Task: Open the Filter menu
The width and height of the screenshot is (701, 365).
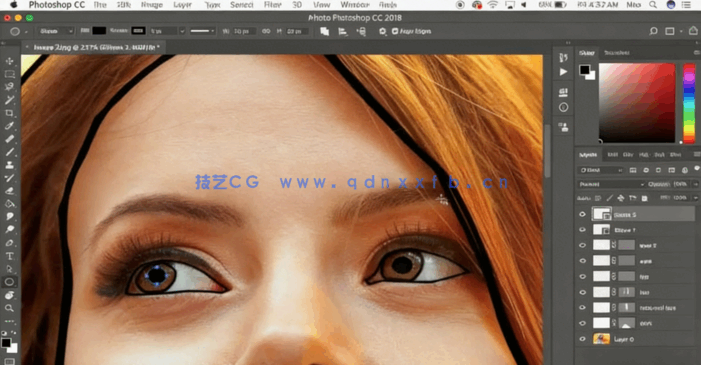Action: (x=272, y=5)
